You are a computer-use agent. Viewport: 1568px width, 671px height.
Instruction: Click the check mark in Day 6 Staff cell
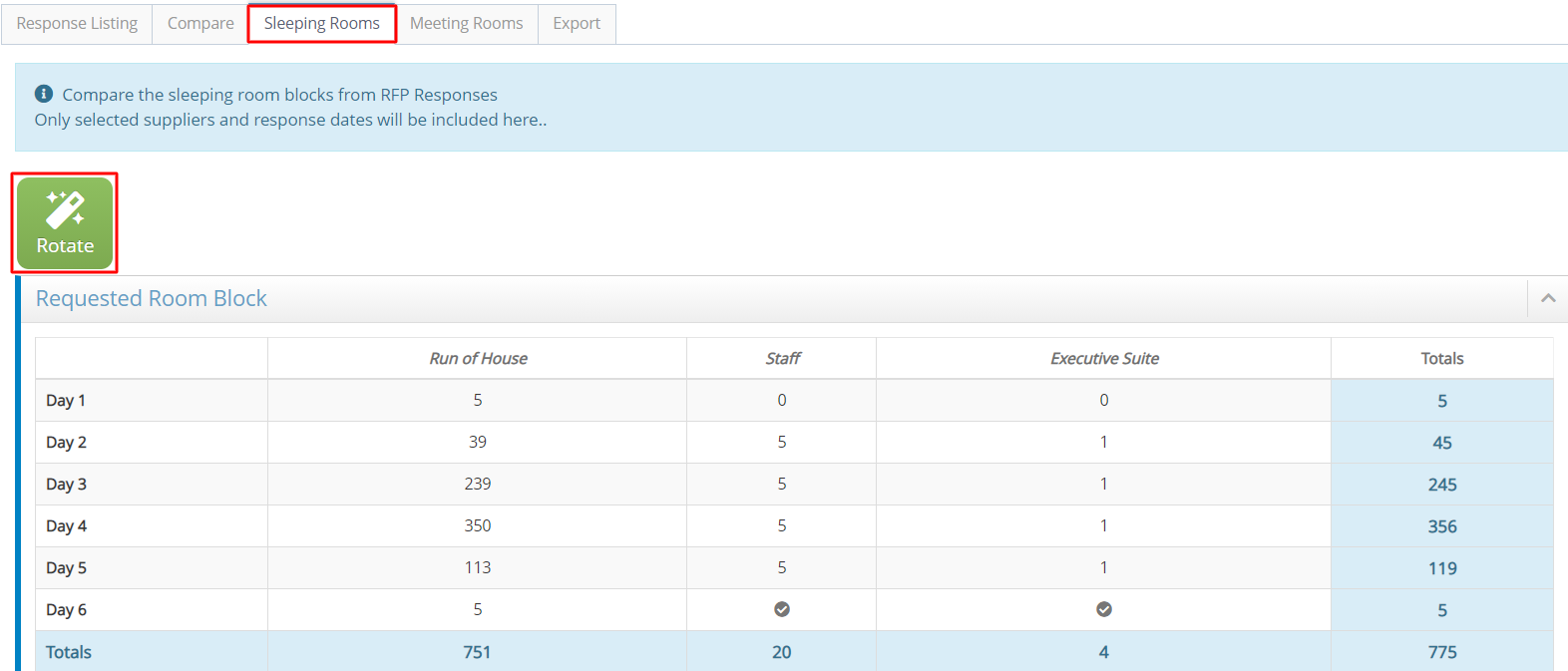(x=782, y=609)
